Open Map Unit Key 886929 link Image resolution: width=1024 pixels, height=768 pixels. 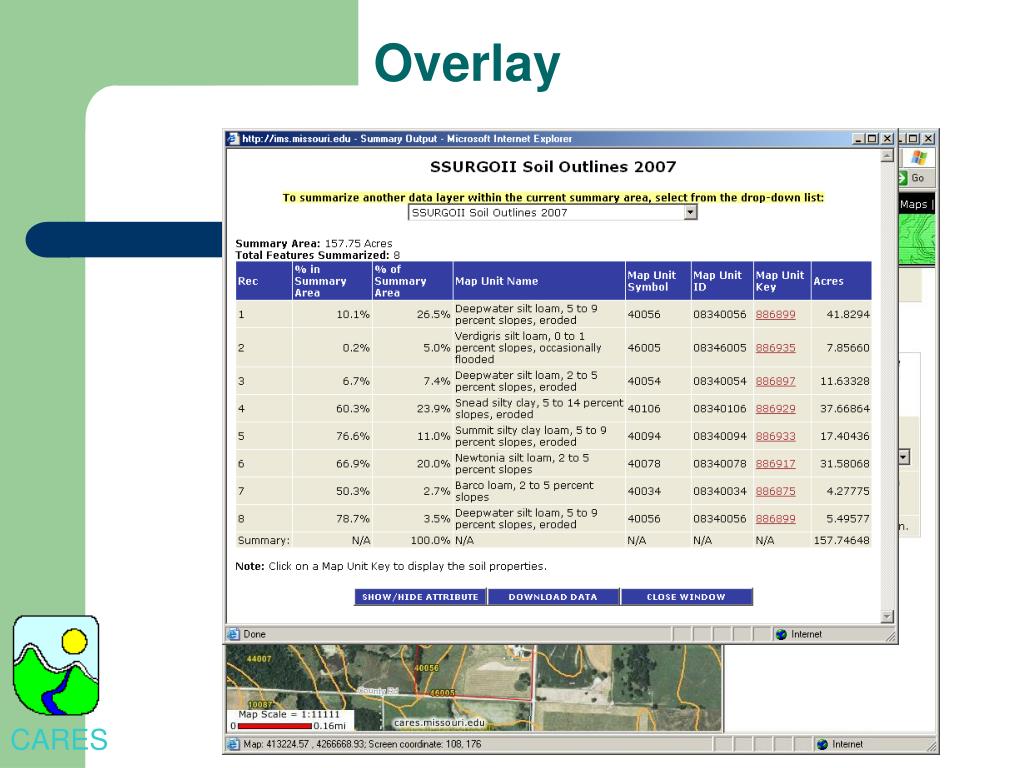775,409
